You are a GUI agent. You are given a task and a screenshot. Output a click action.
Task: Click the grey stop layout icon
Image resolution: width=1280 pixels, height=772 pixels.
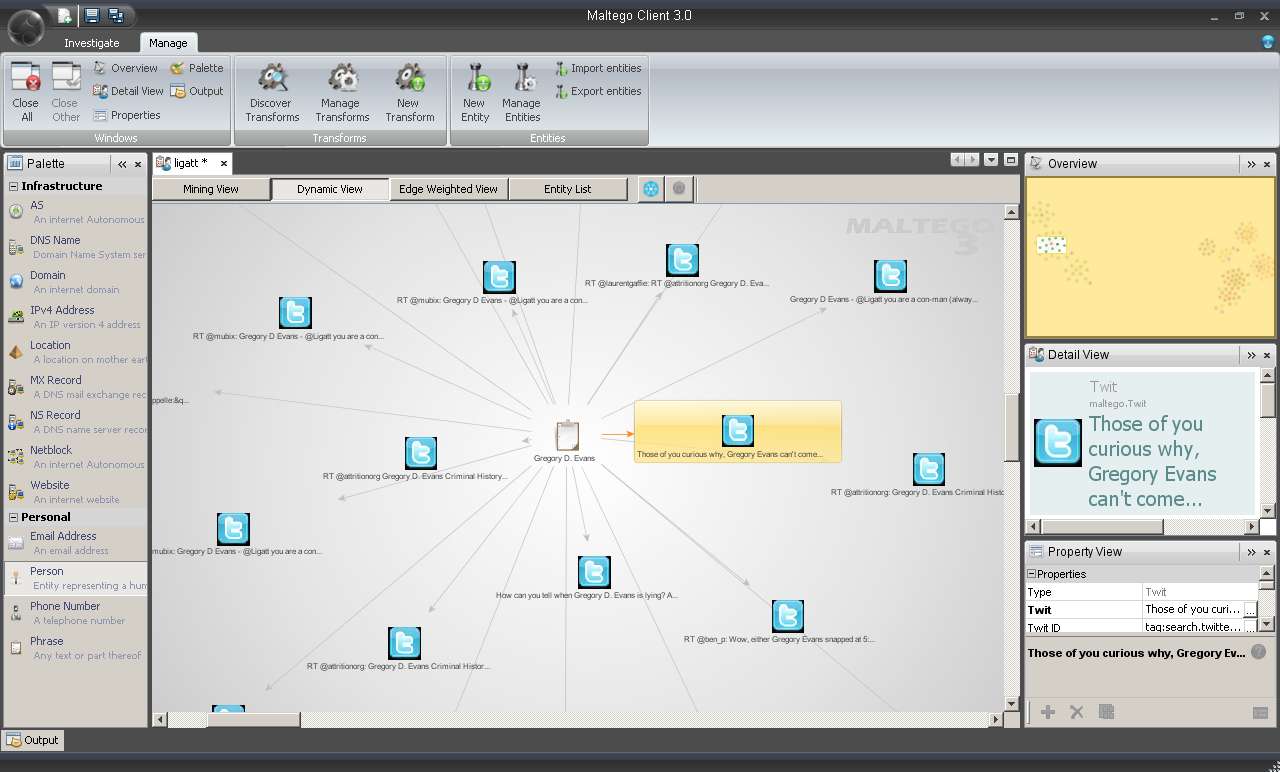tap(679, 188)
